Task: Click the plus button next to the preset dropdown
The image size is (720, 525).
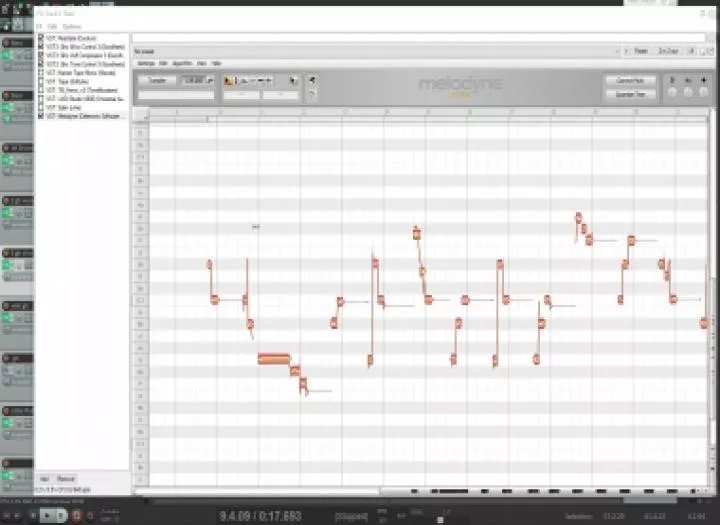Action: point(626,51)
